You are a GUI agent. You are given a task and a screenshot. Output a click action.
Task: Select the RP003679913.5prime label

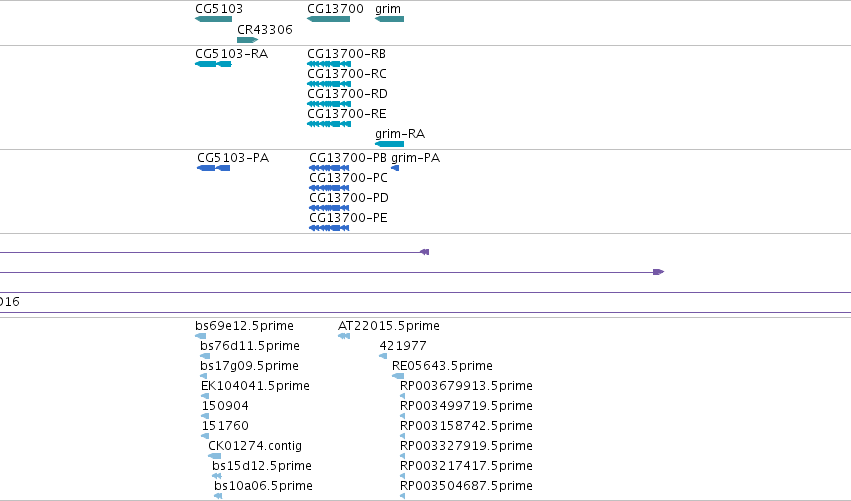click(466, 386)
